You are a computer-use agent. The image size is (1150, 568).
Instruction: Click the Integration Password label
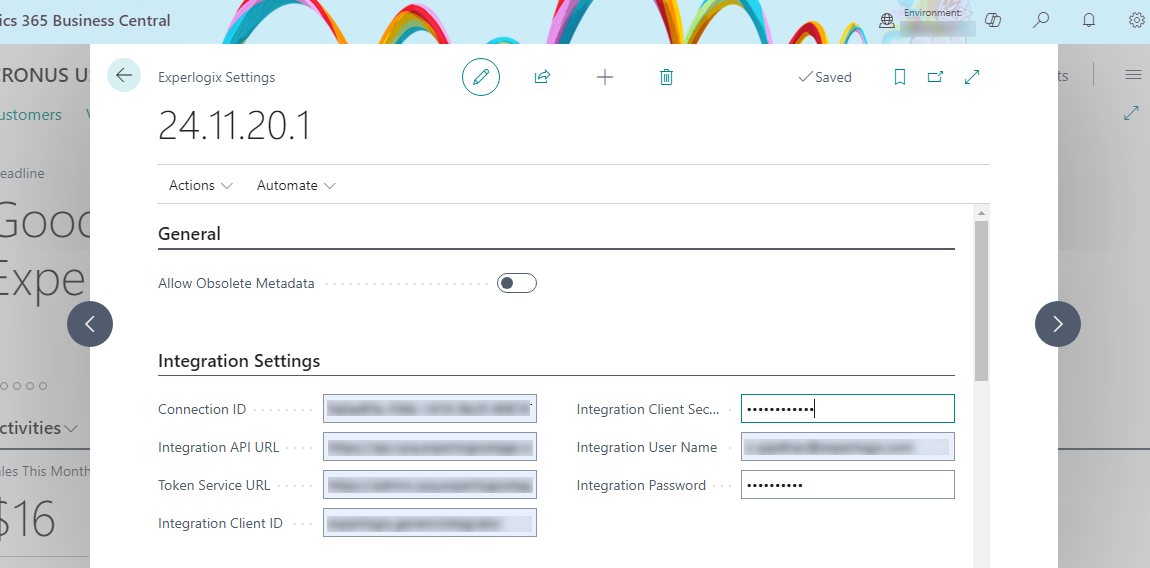[641, 485]
